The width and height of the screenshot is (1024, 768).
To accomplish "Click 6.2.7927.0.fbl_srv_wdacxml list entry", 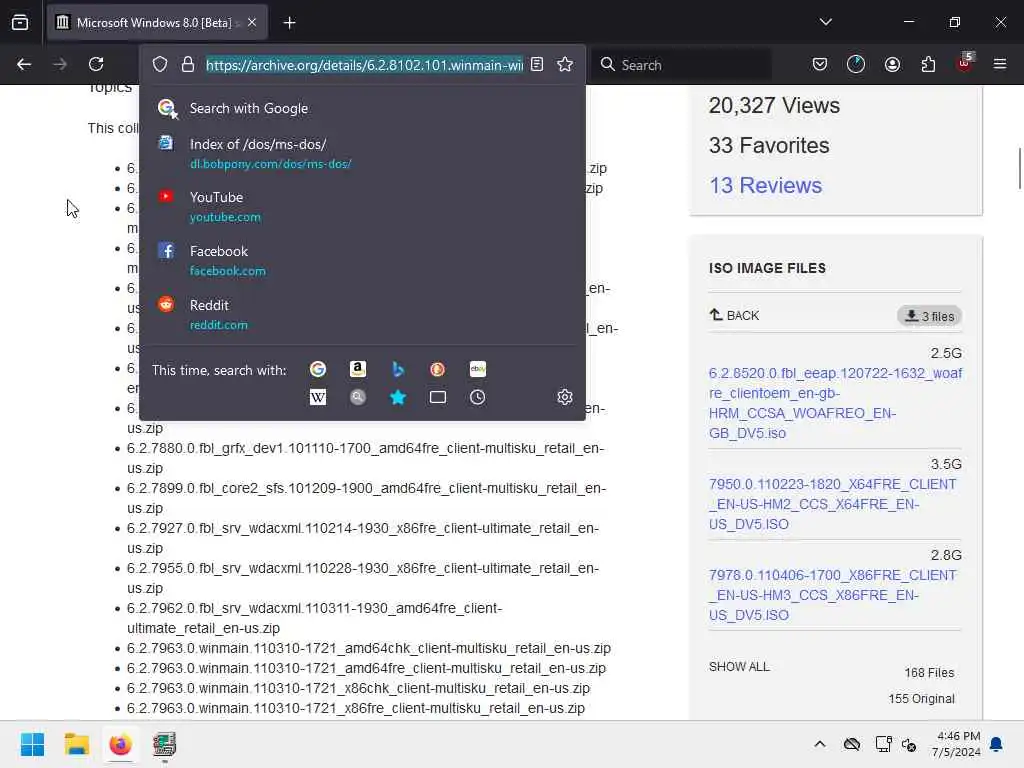I will (x=363, y=538).
